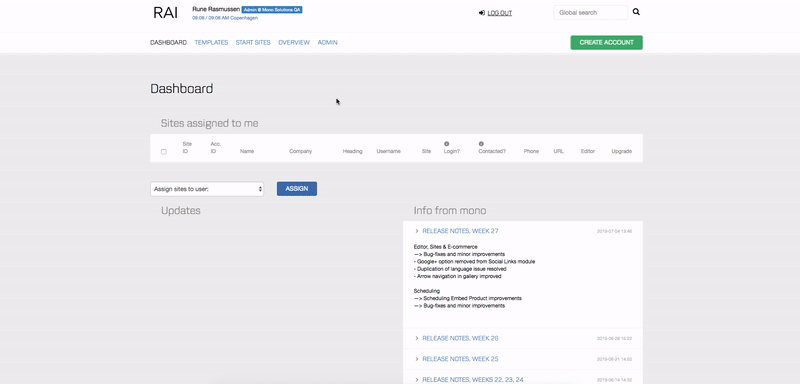The height and width of the screenshot is (384, 800).
Task: Click the Phone column header
Action: tap(531, 151)
